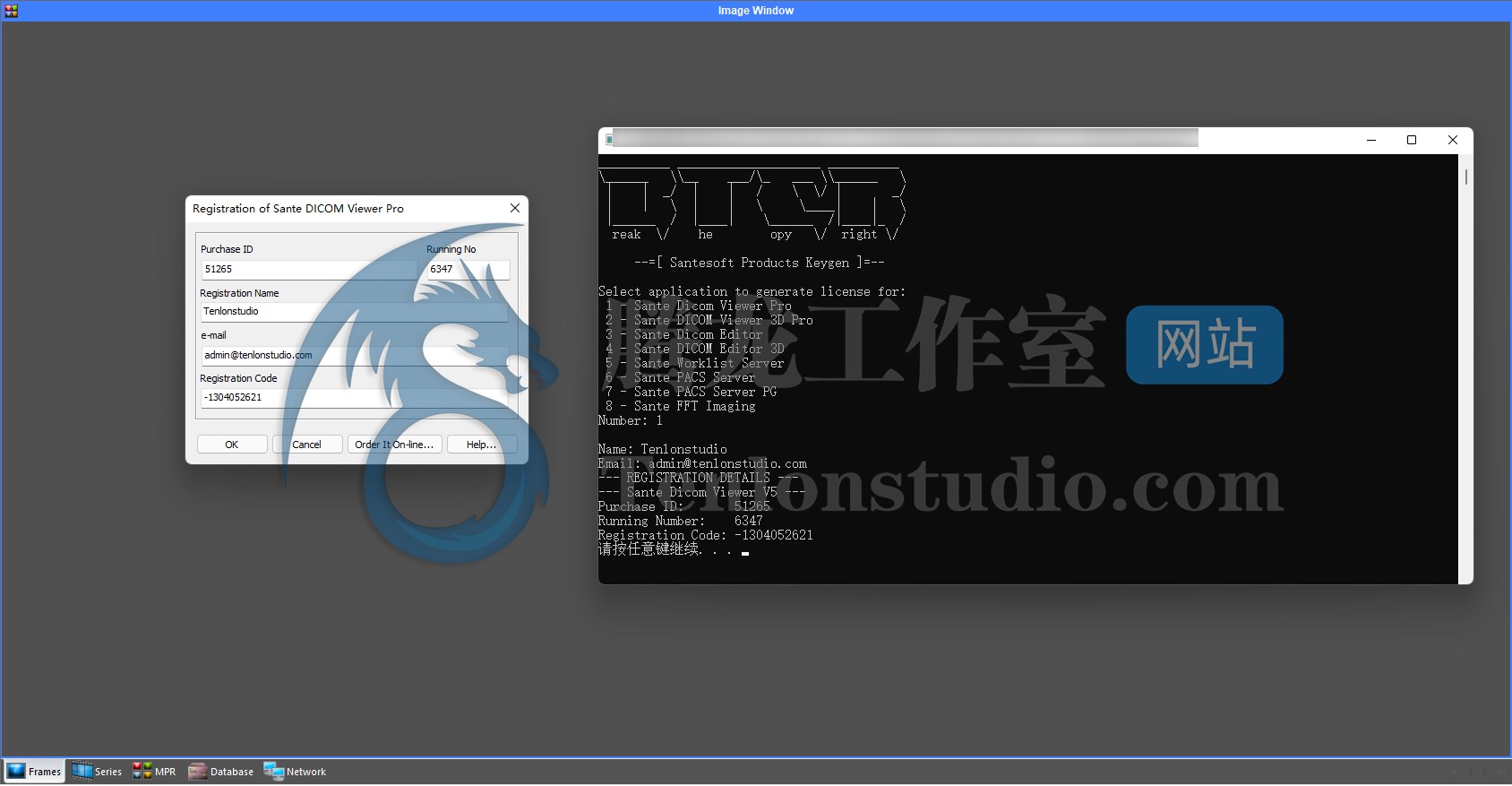The width and height of the screenshot is (1512, 786).
Task: Click the 'Santesoft Products Keygen' heading text
Action: (759, 263)
